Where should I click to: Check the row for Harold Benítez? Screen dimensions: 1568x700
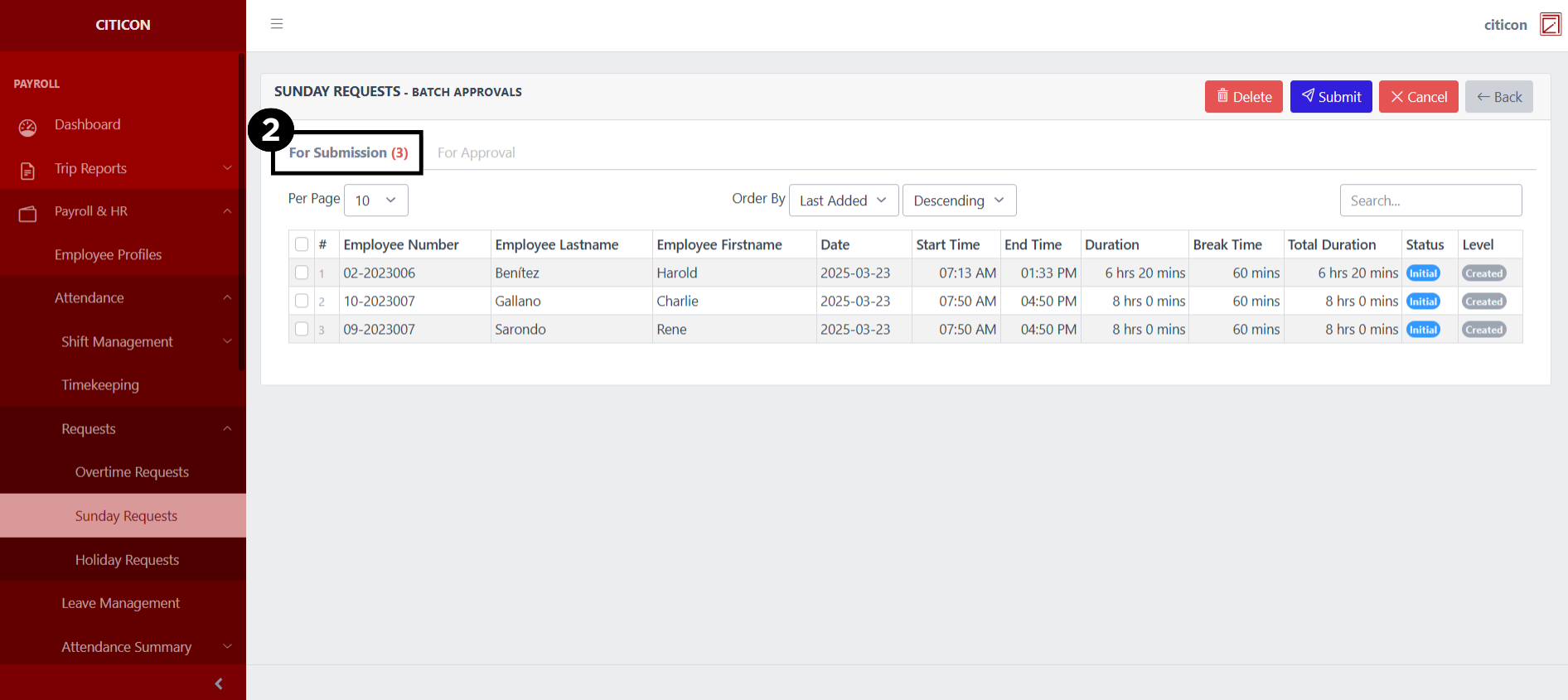tap(302, 273)
